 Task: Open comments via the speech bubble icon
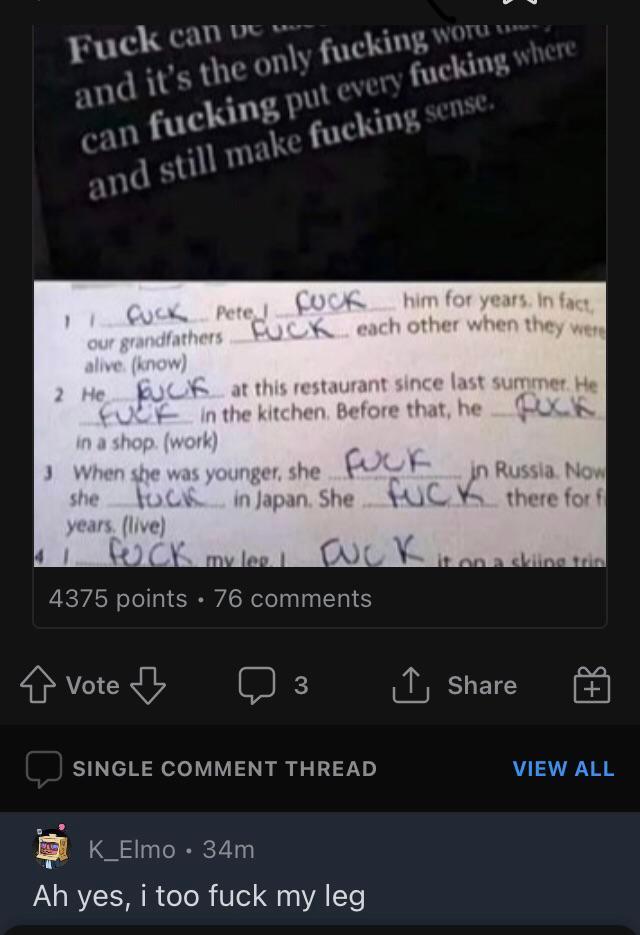(257, 685)
